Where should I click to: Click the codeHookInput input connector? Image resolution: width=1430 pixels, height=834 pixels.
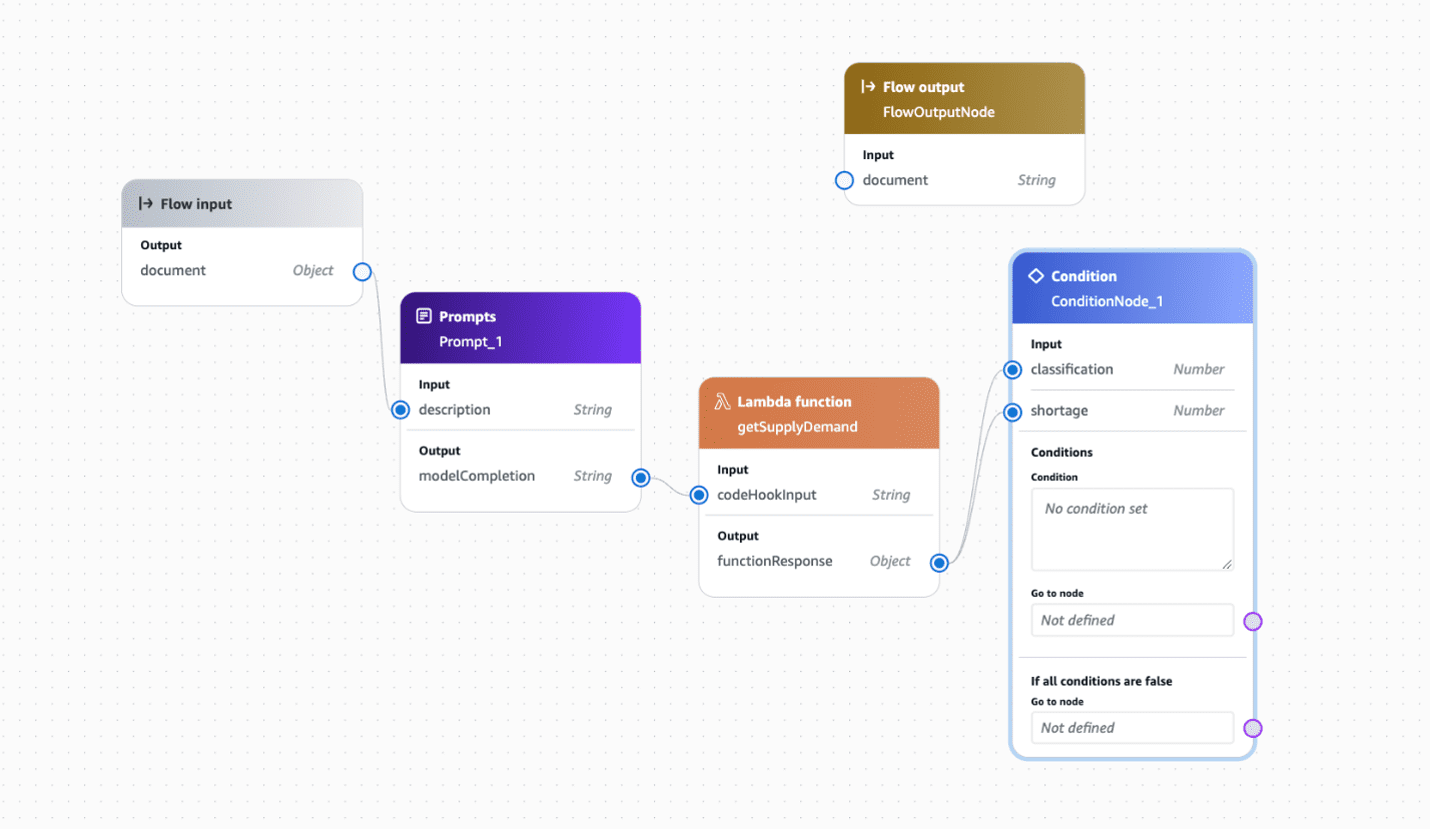[699, 495]
